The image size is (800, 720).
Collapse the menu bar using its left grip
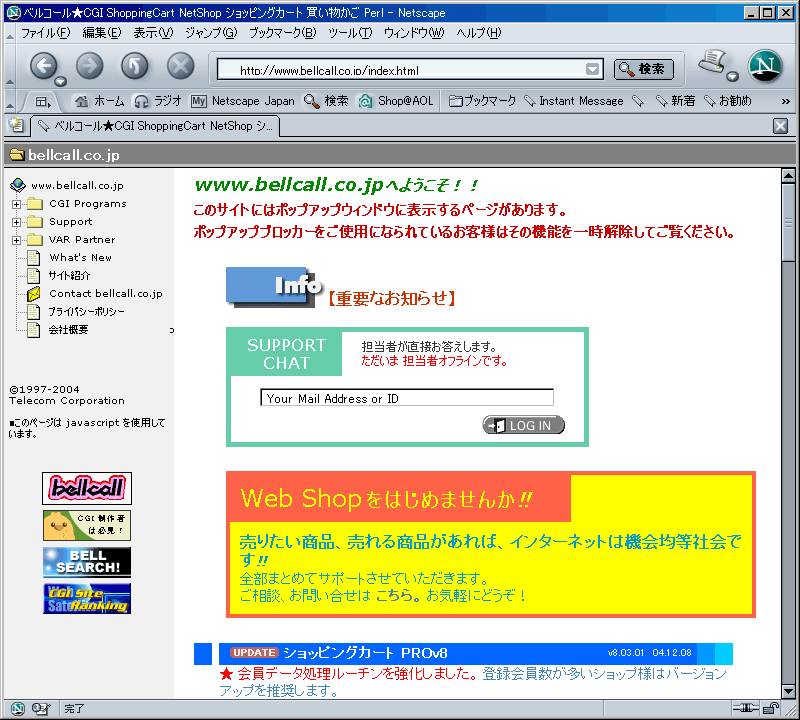tap(10, 36)
